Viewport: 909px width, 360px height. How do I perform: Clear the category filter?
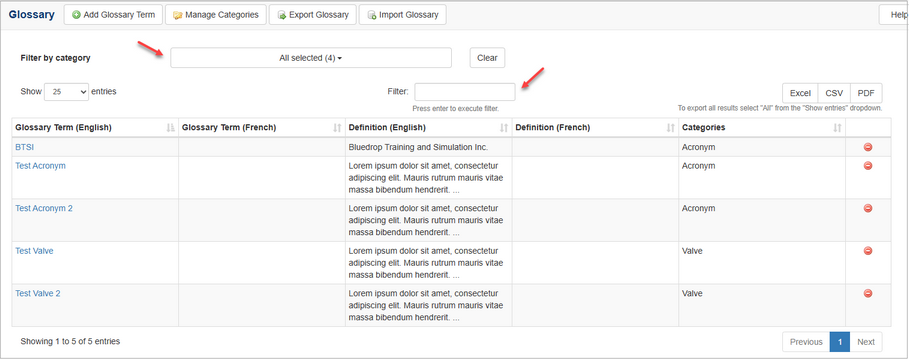(487, 58)
